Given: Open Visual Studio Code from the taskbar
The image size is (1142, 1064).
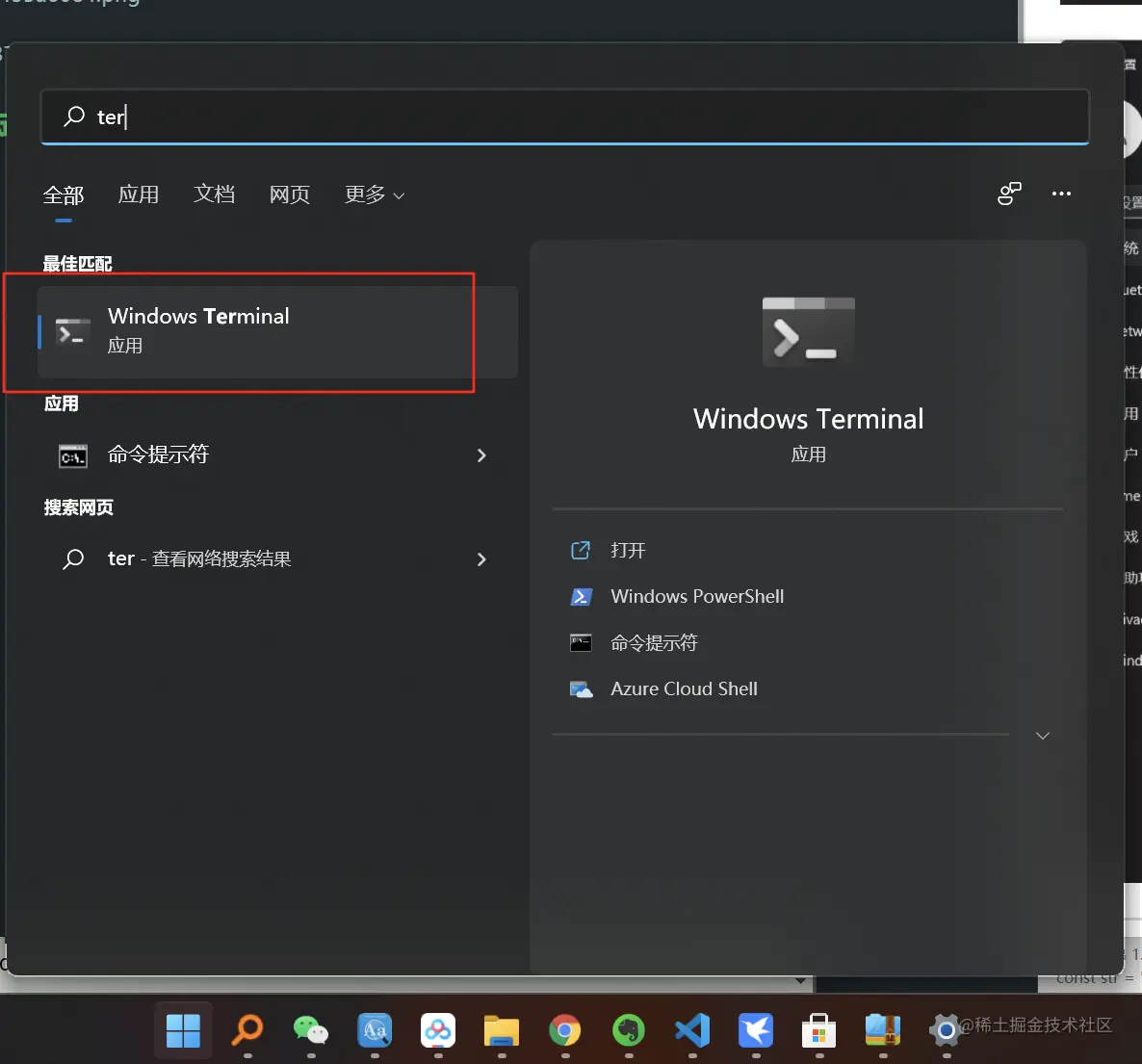Looking at the screenshot, I should (692, 1030).
